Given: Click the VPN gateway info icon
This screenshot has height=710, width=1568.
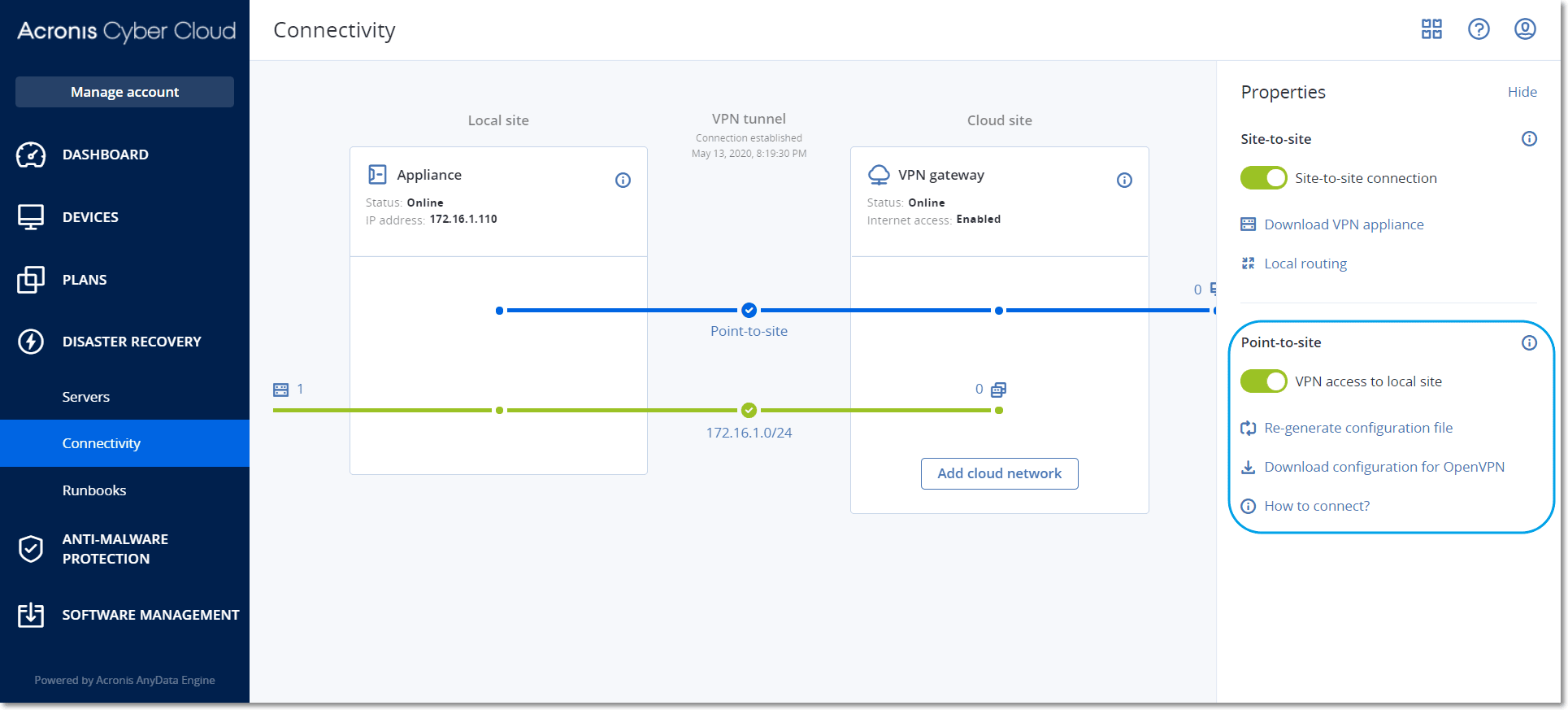Looking at the screenshot, I should tap(1124, 180).
